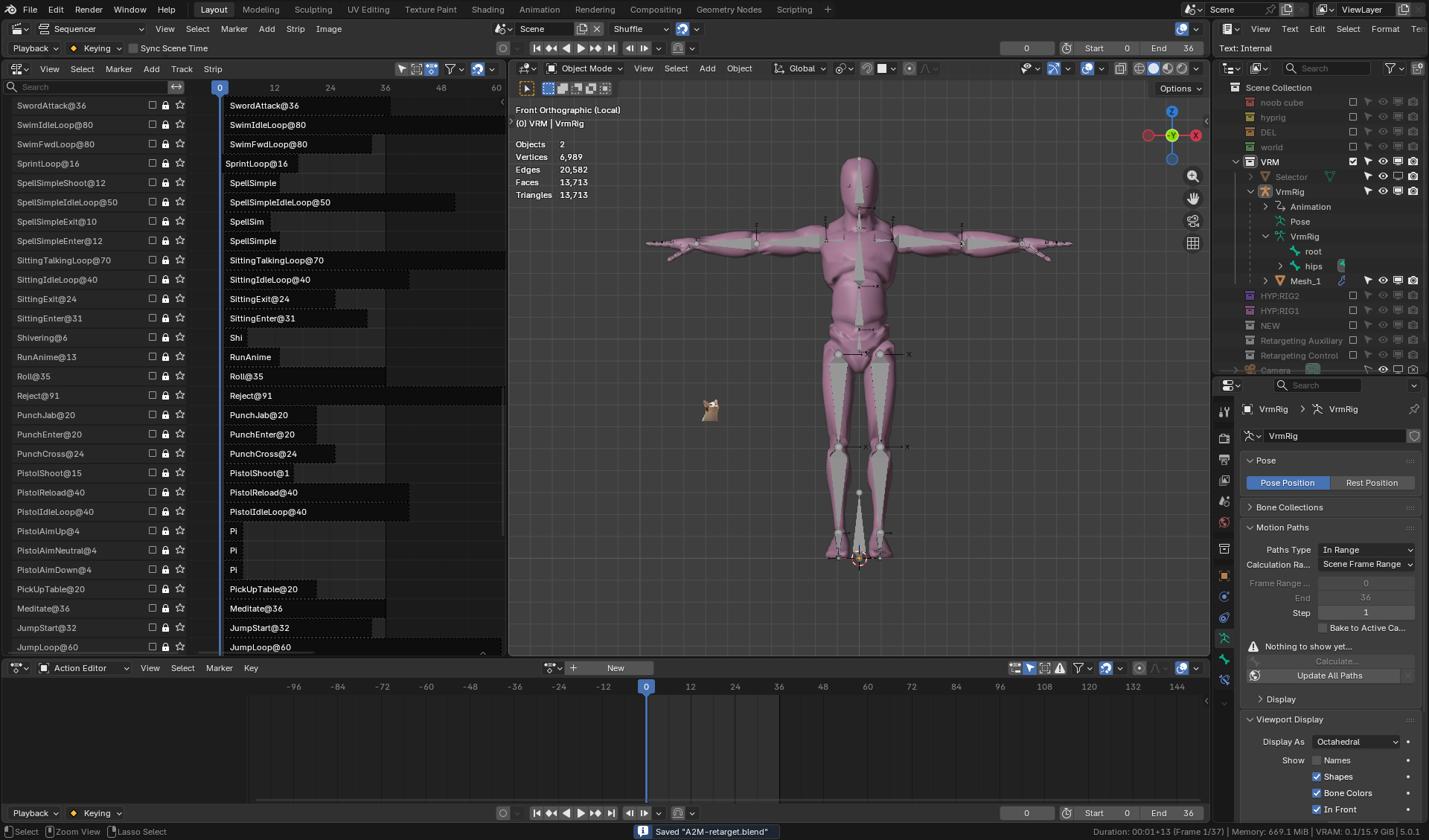Open the Render menu
Screen dimensions: 1429x840
tap(89, 10)
